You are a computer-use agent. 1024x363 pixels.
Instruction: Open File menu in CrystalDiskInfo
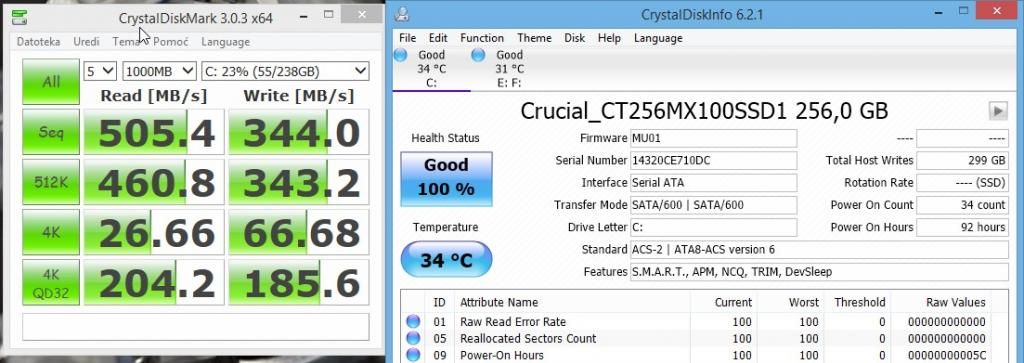coord(407,38)
